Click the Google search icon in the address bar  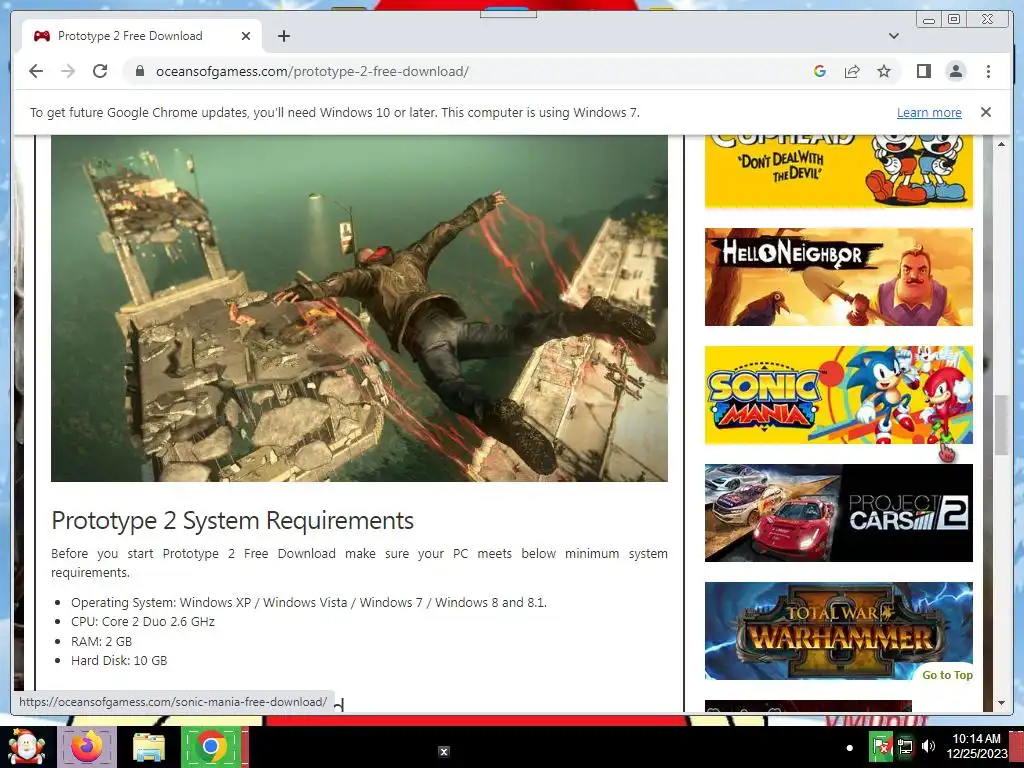[x=820, y=71]
